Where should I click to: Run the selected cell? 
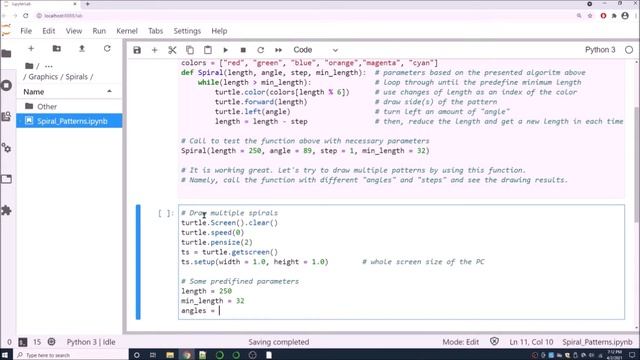click(226, 50)
